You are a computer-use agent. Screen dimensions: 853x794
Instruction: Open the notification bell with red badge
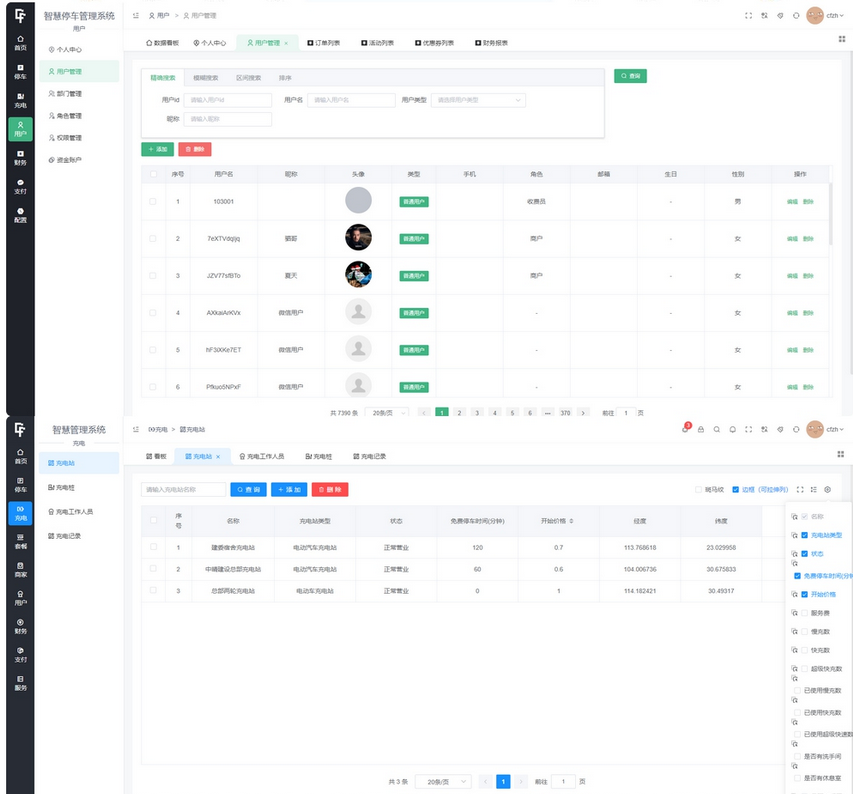pyautogui.click(x=686, y=428)
